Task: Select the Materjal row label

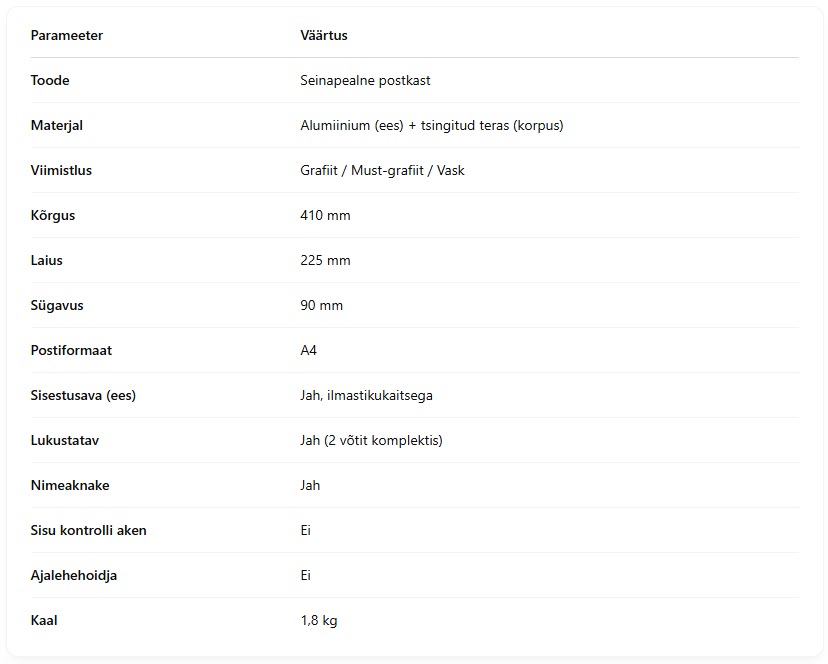Action: click(57, 125)
